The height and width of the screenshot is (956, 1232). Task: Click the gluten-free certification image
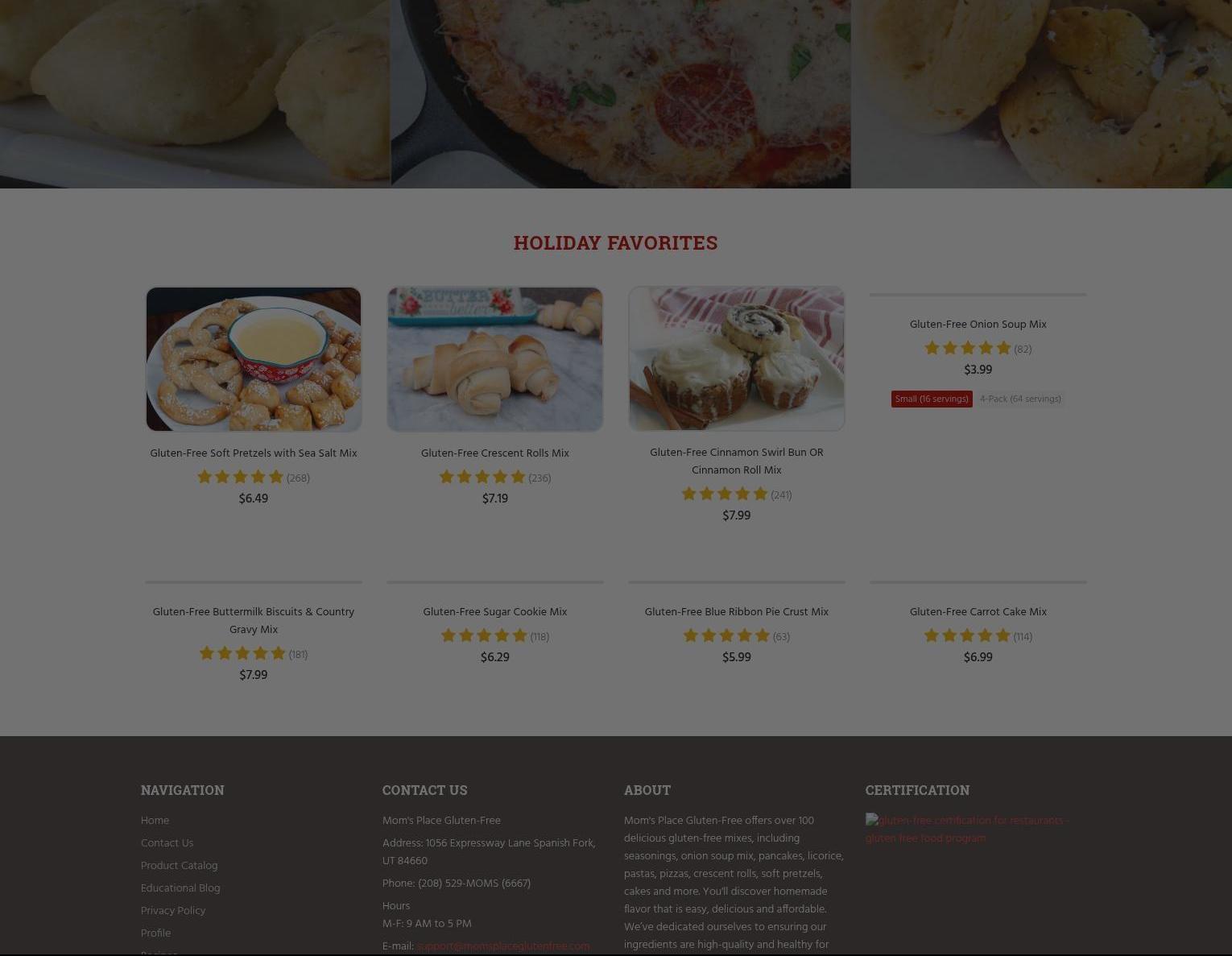pyautogui.click(x=968, y=830)
